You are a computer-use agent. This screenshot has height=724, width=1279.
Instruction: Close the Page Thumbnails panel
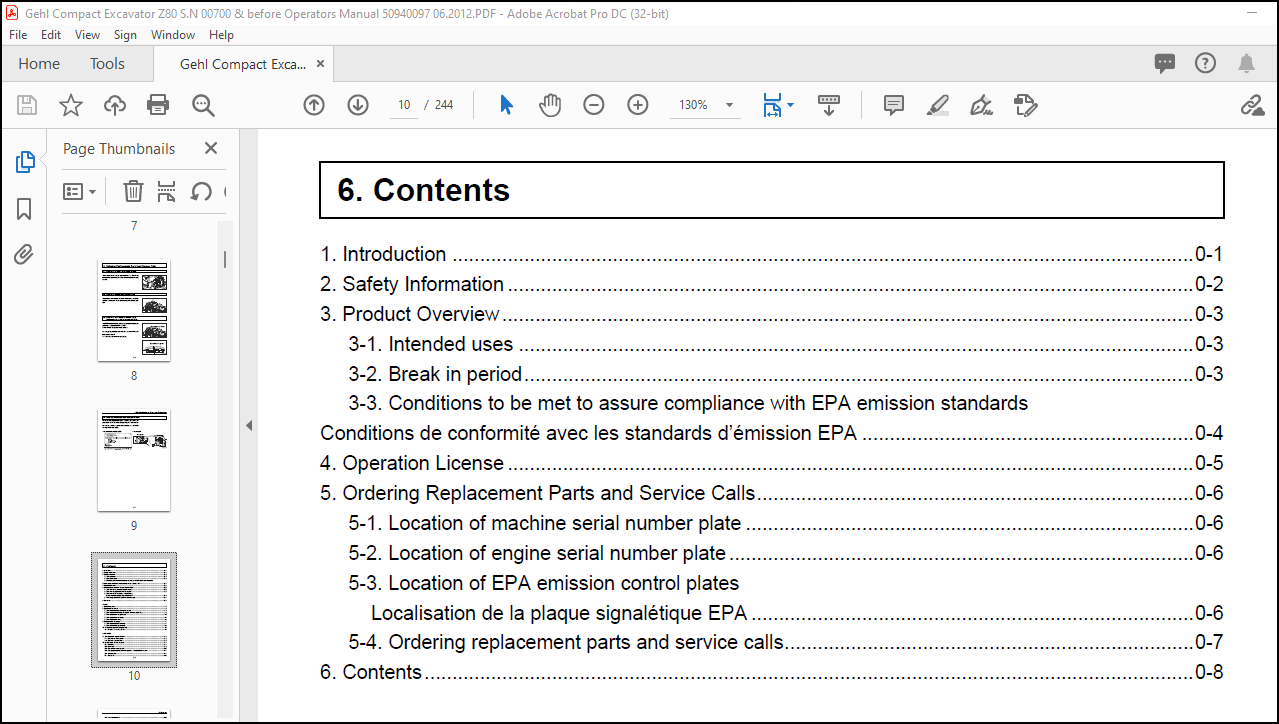tap(211, 148)
